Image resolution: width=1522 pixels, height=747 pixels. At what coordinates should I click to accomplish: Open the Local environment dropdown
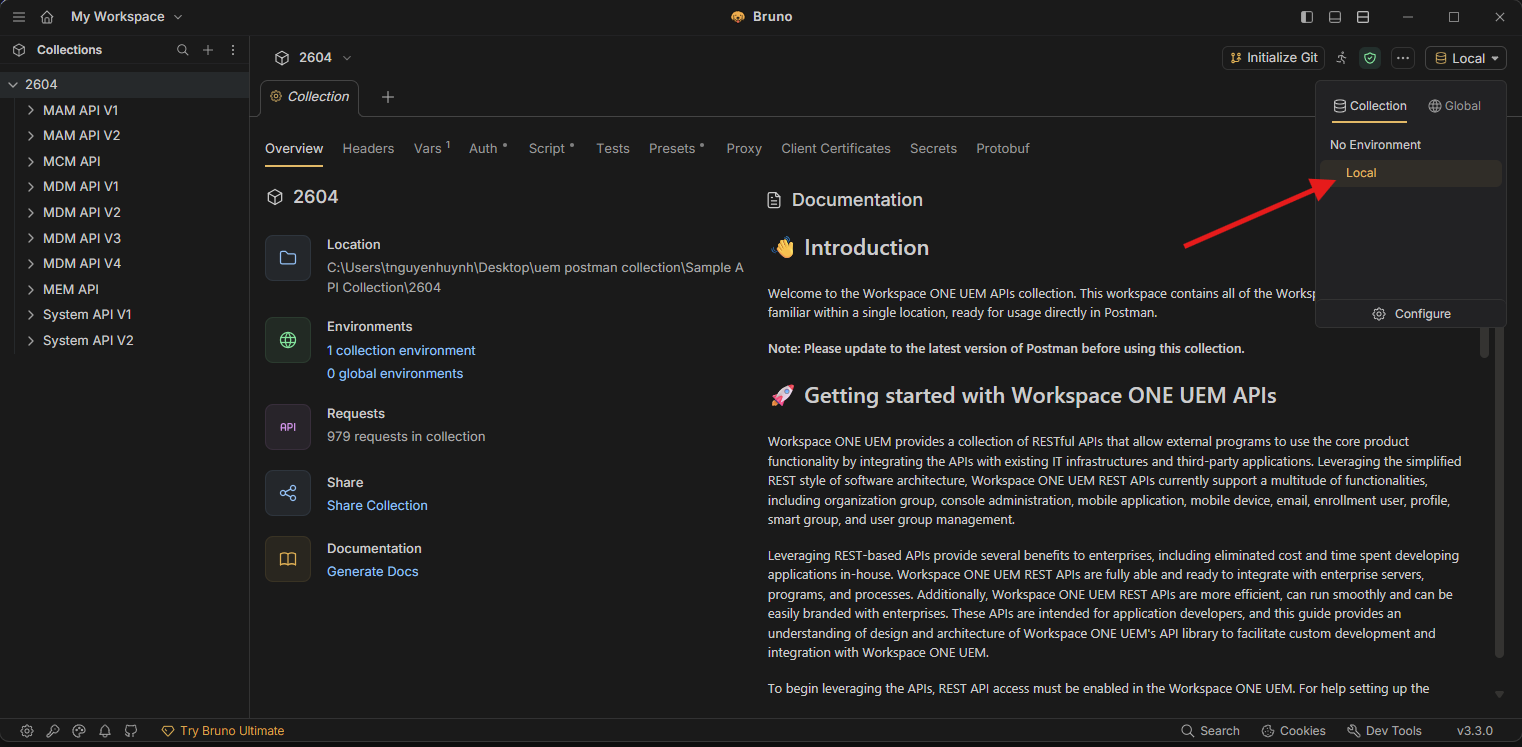pyautogui.click(x=1466, y=58)
